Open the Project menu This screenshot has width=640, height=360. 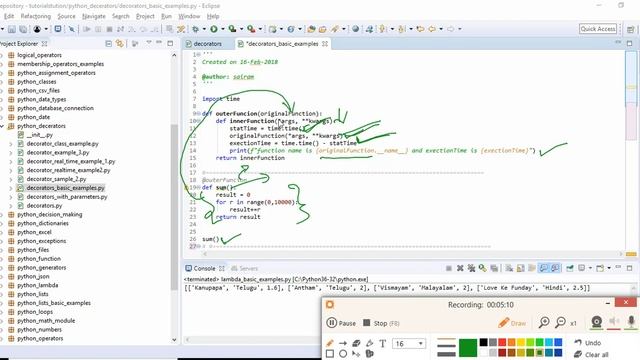tap(145, 16)
